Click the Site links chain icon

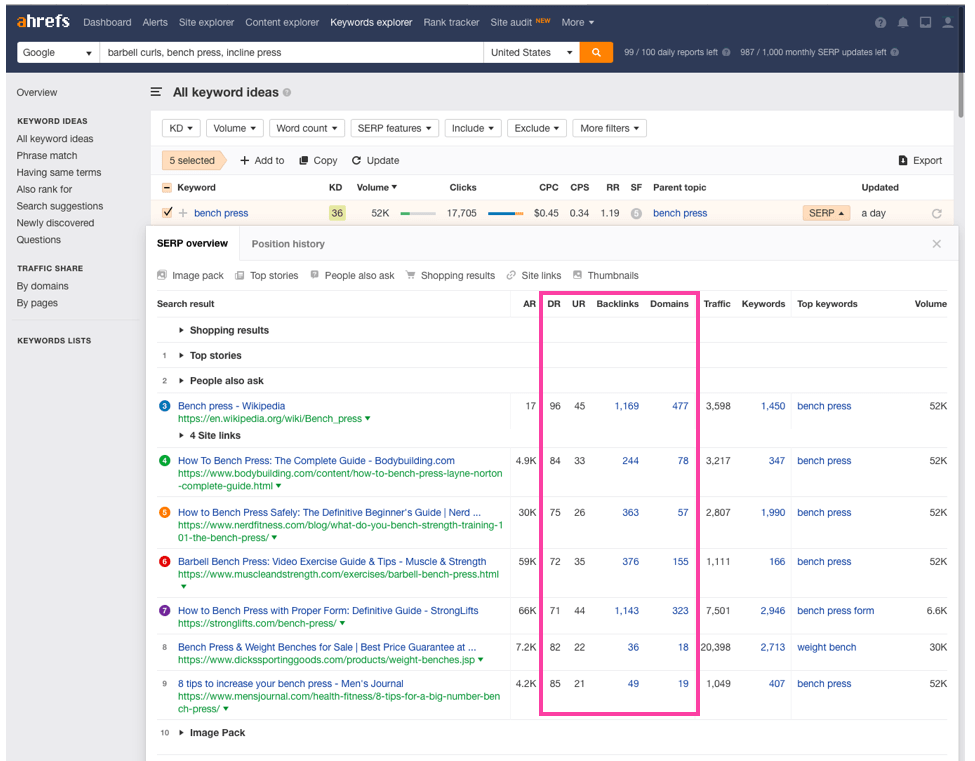pyautogui.click(x=511, y=275)
